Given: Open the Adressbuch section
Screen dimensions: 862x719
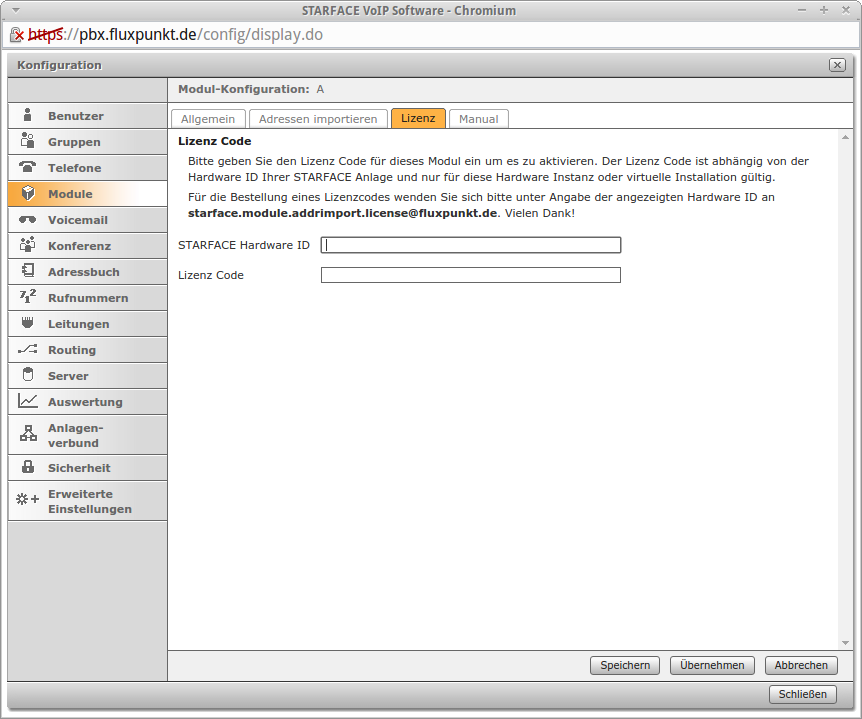Looking at the screenshot, I should click(x=87, y=272).
